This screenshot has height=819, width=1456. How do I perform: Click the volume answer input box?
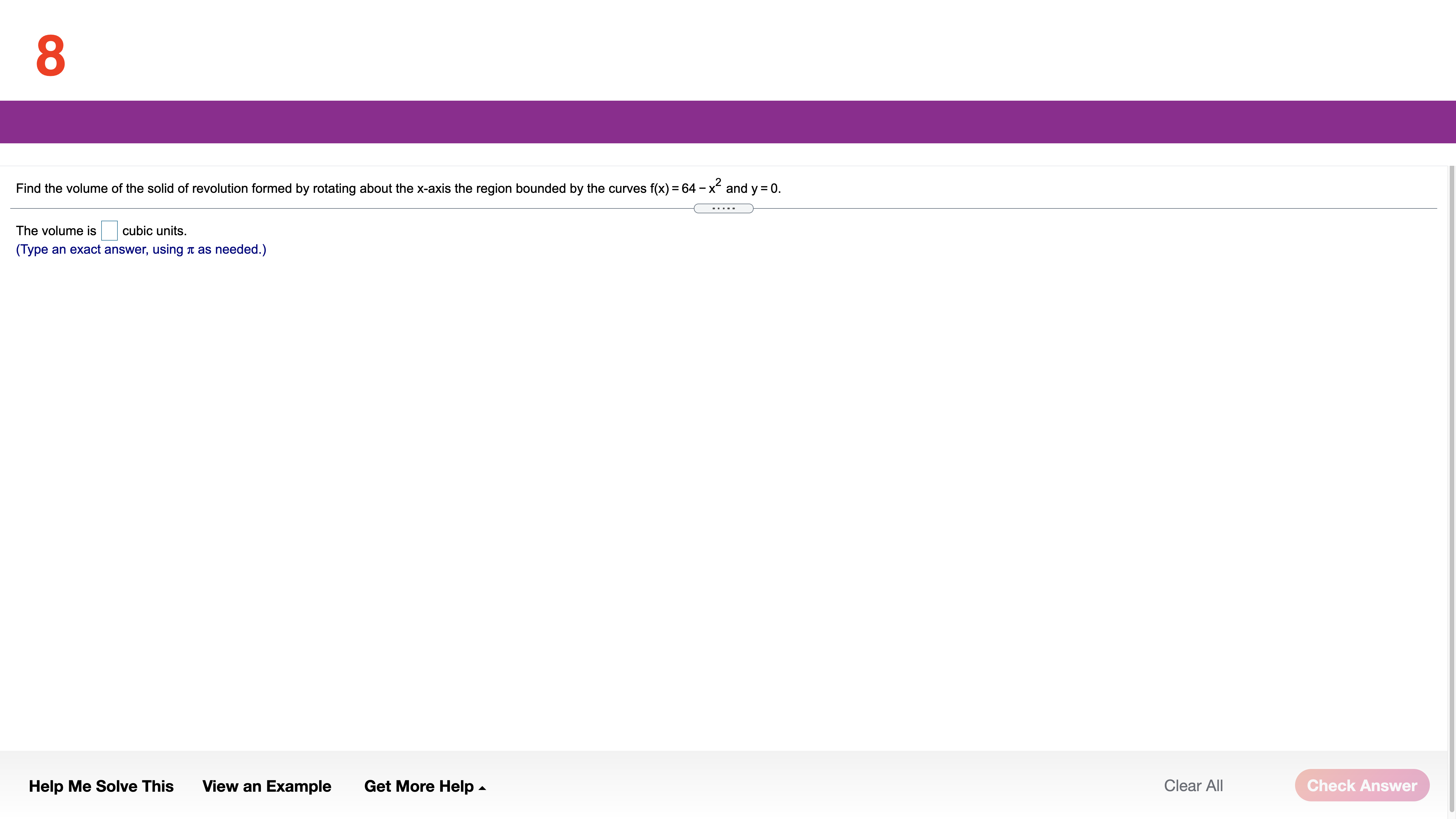(x=109, y=231)
